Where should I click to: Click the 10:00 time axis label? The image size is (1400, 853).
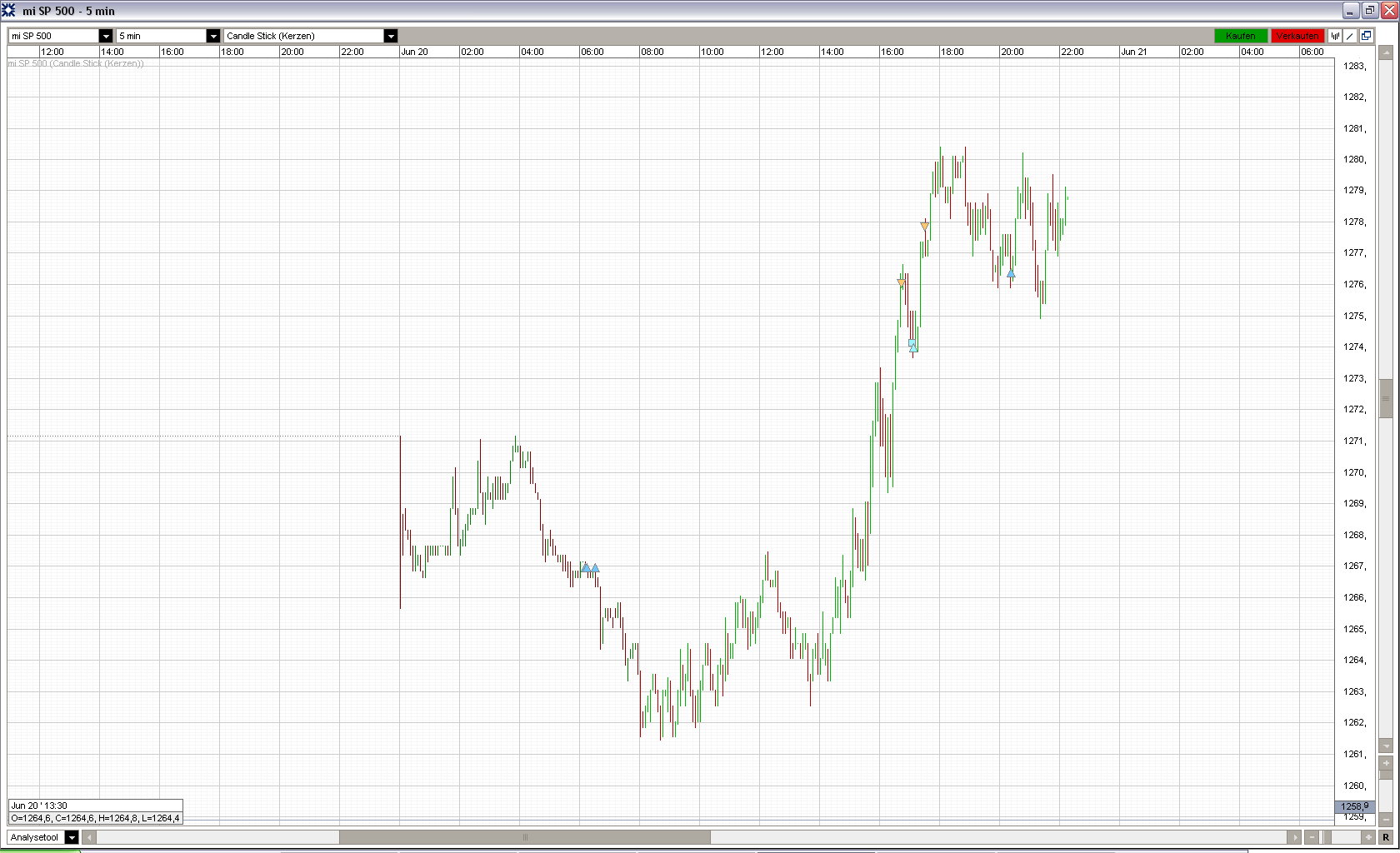(x=712, y=52)
